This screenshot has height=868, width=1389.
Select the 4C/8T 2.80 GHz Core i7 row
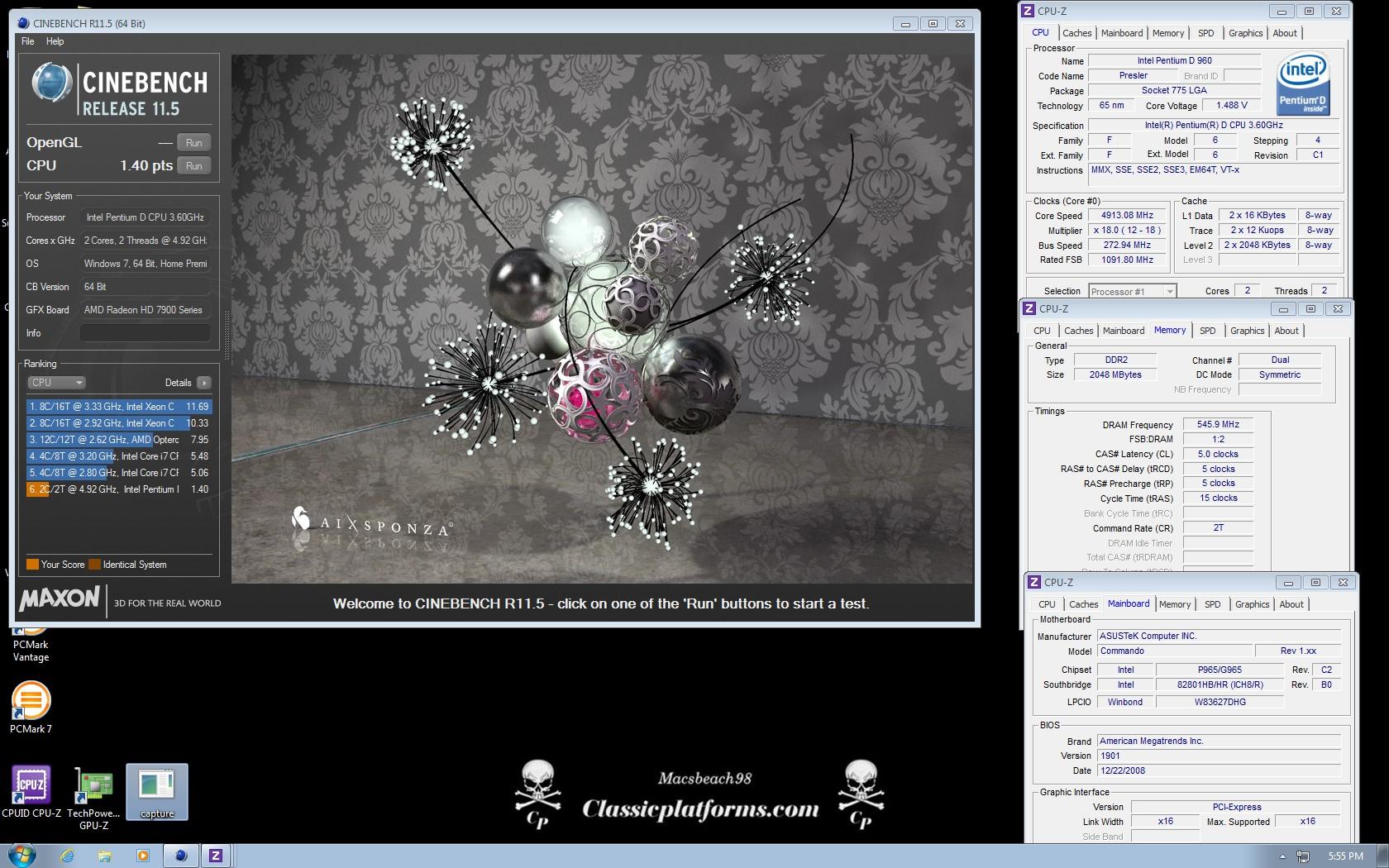(119, 473)
